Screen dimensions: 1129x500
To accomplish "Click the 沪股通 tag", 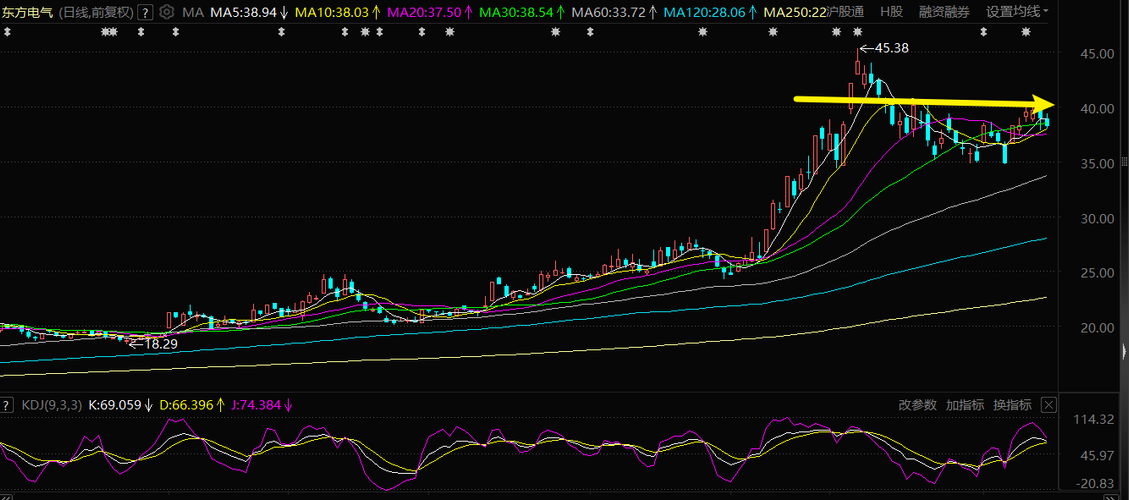I will (x=847, y=12).
